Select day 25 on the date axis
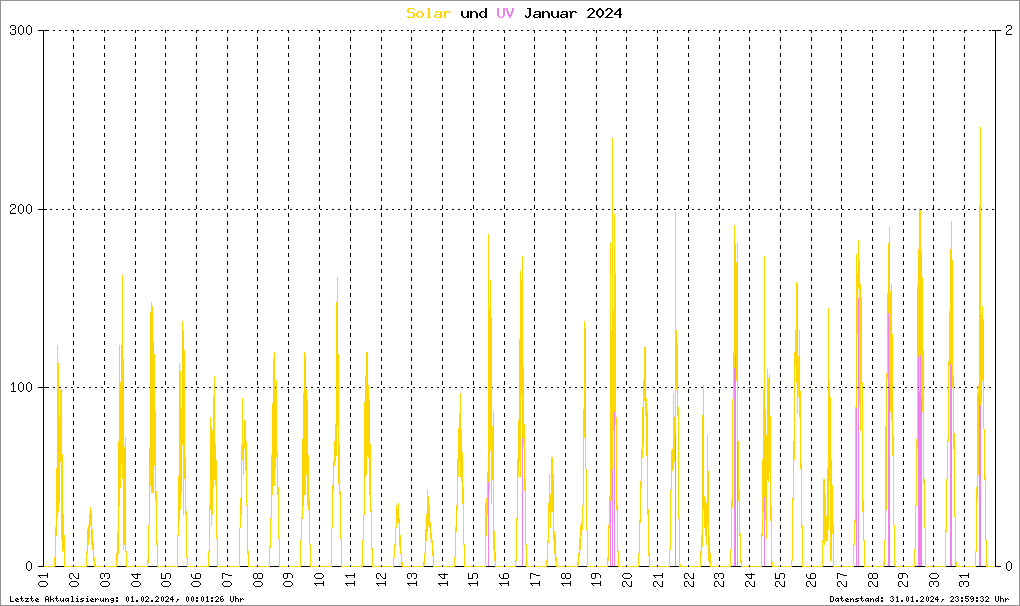 (x=780, y=580)
